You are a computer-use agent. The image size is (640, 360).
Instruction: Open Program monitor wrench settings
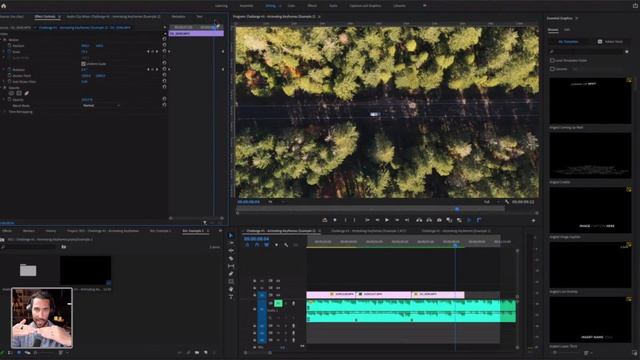(x=507, y=202)
